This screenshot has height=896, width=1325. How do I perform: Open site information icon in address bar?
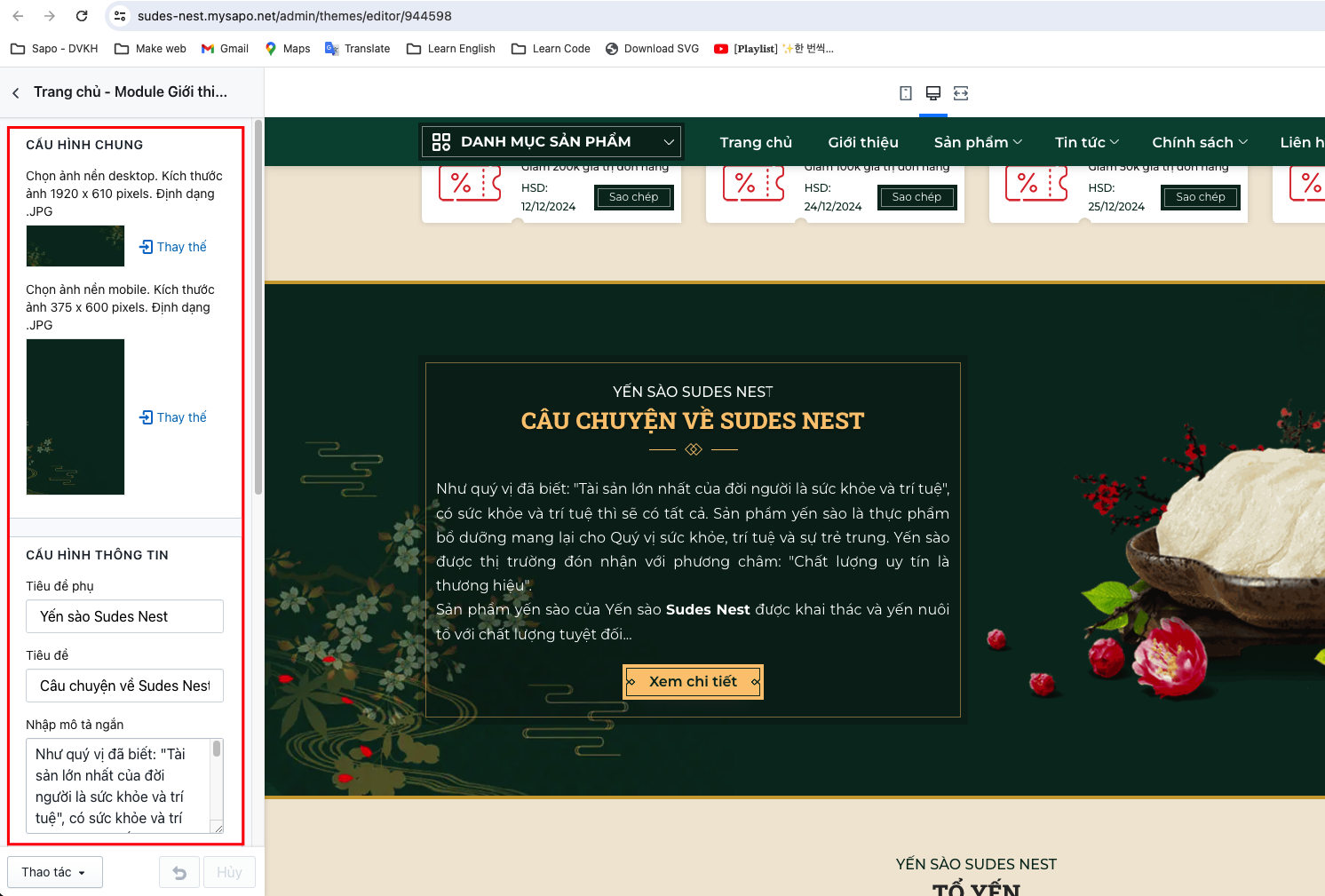(x=120, y=16)
